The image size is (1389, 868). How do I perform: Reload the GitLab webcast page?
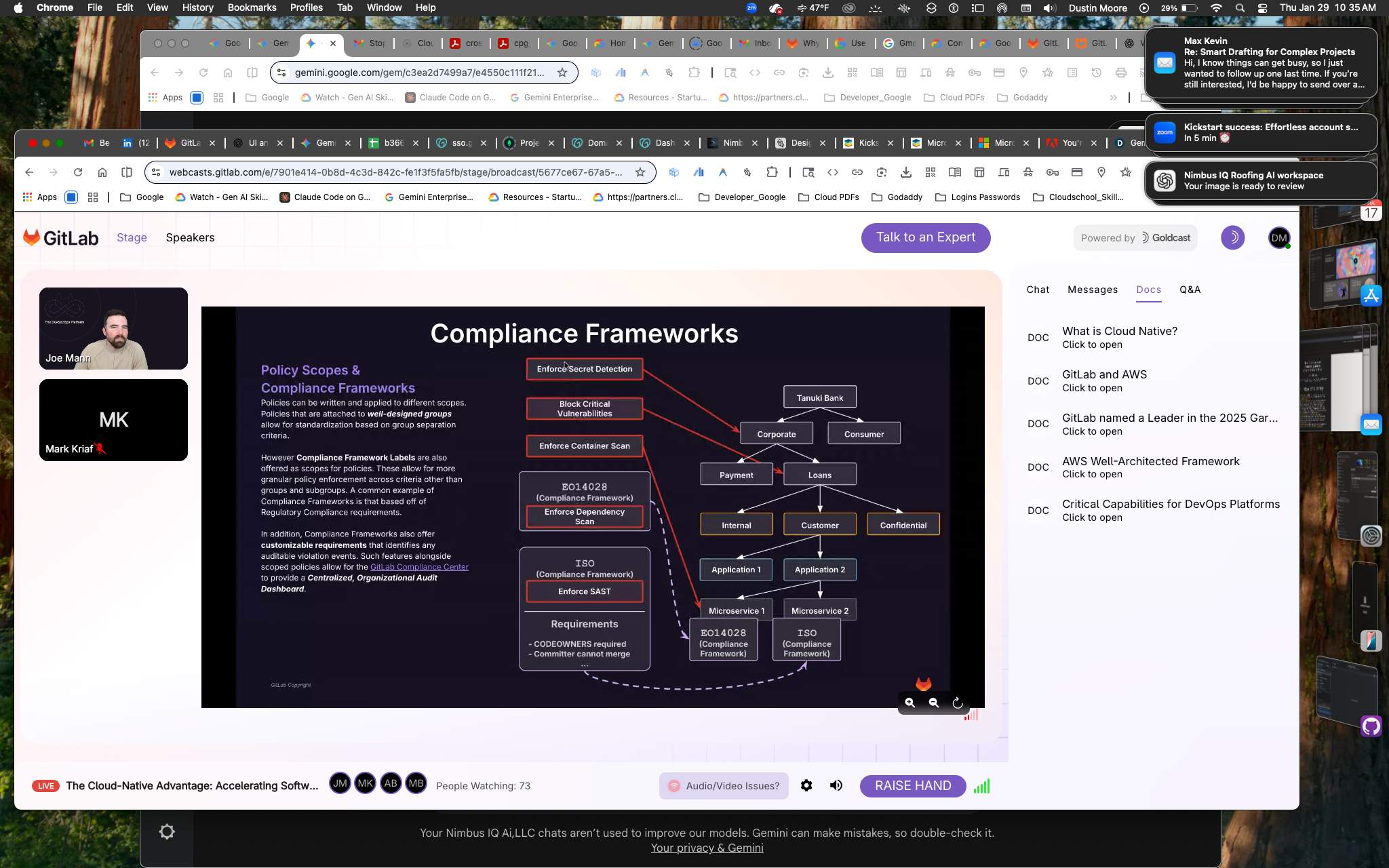78,172
